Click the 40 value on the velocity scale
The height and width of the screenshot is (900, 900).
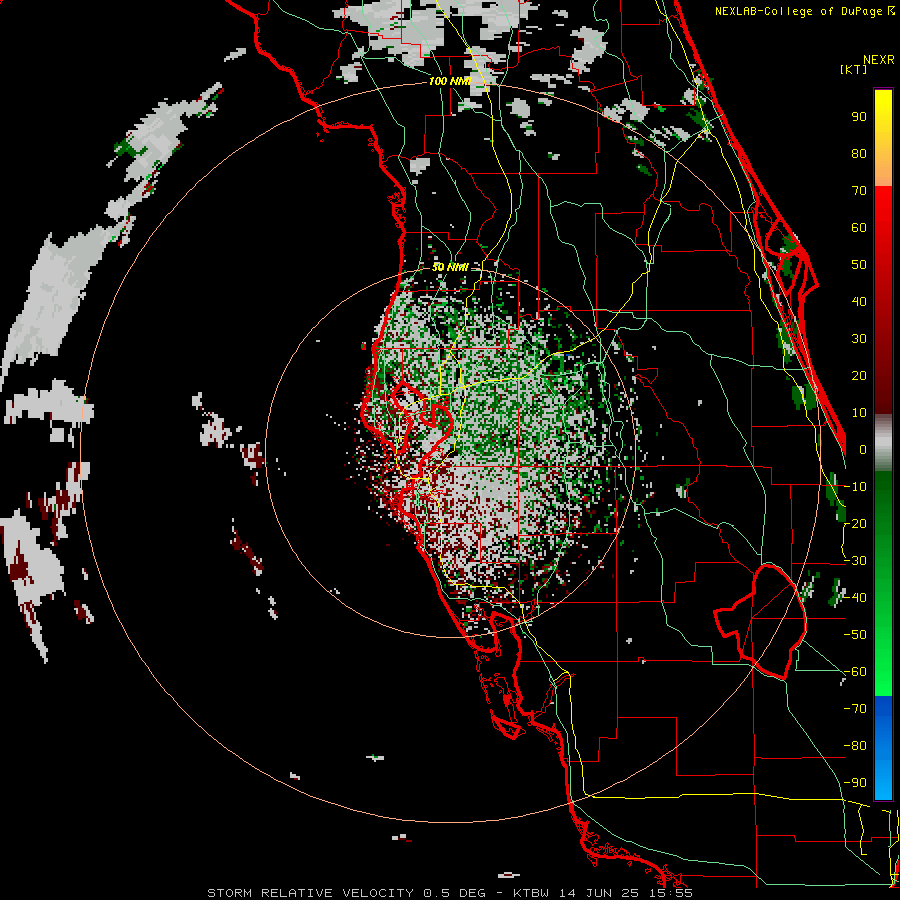point(859,301)
